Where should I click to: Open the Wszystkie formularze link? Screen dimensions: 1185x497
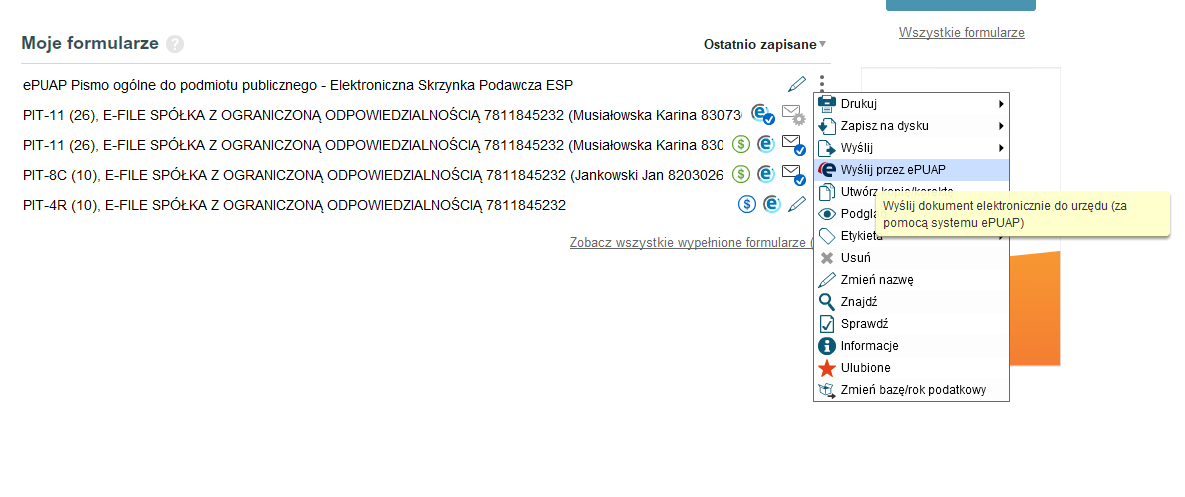pos(961,32)
